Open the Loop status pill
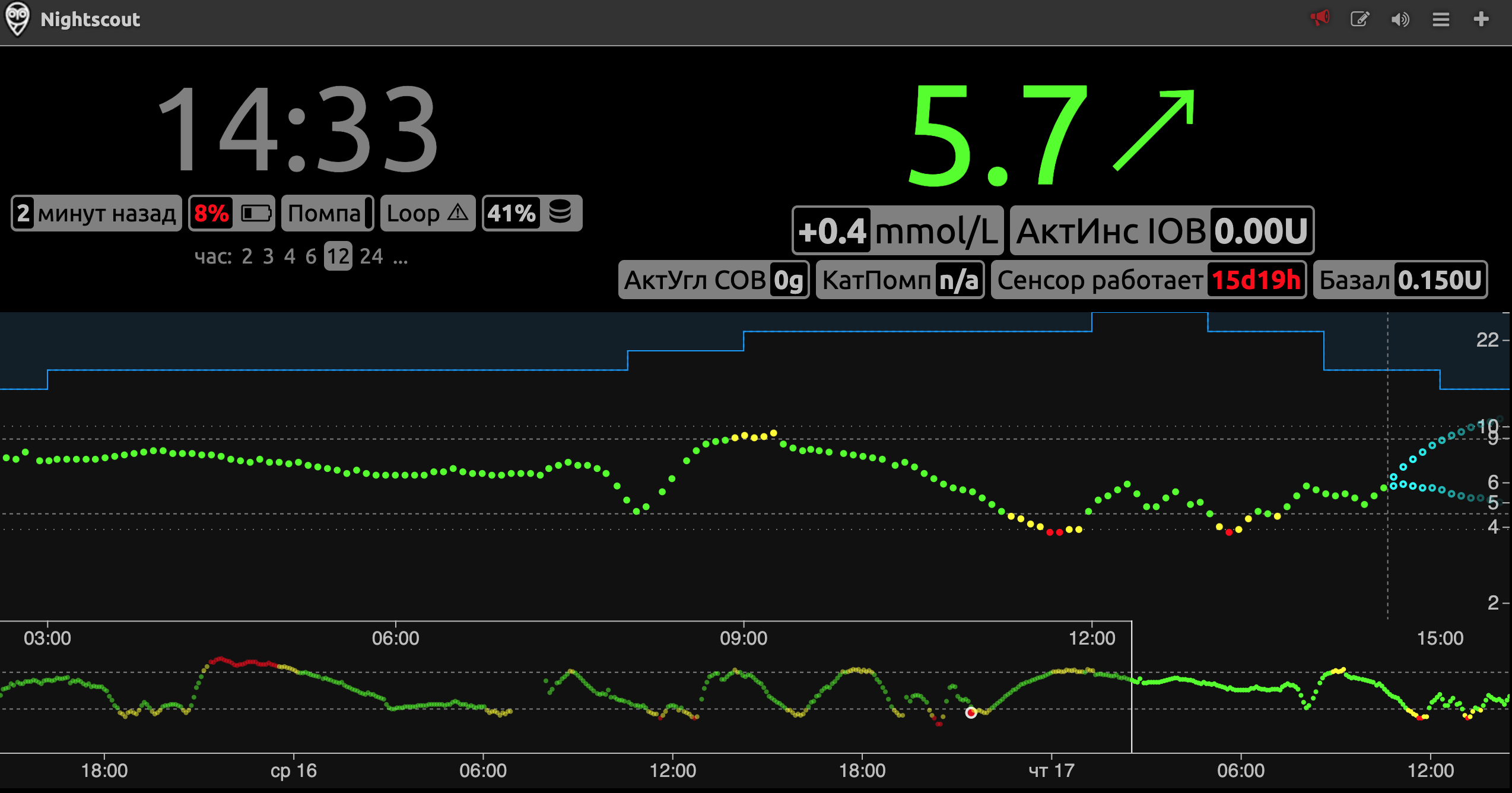This screenshot has width=1512, height=793. [x=428, y=213]
